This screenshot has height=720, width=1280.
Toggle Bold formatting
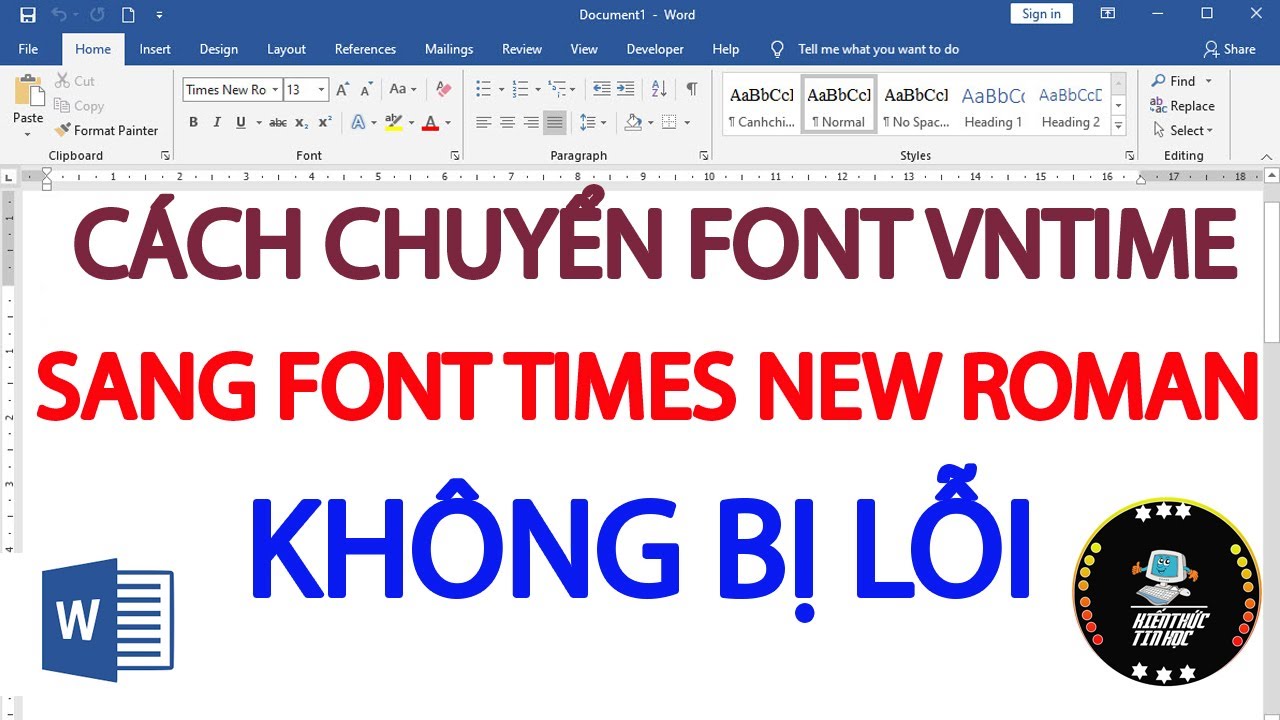pos(193,122)
